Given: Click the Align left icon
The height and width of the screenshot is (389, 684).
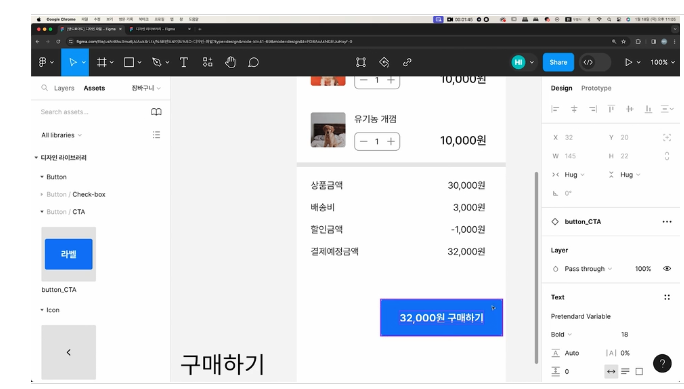Looking at the screenshot, I should tap(555, 109).
